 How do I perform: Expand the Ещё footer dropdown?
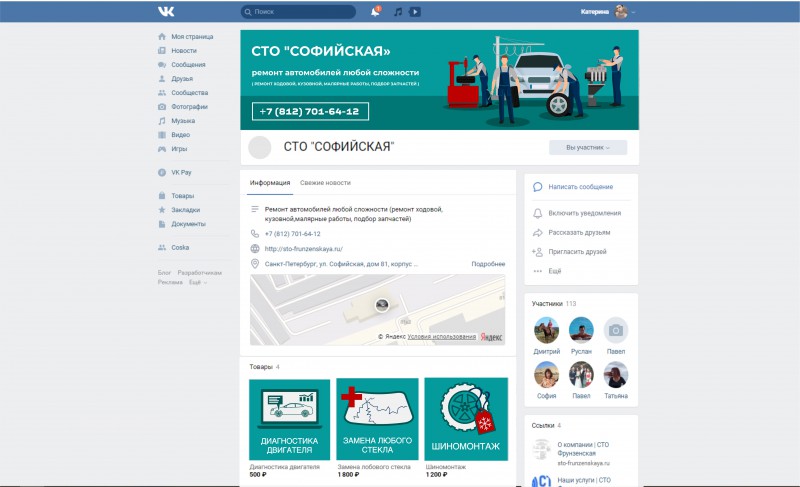198,282
